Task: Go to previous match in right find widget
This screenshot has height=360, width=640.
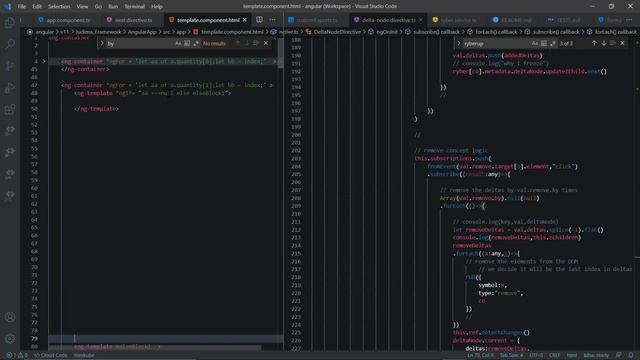Action: pos(594,43)
